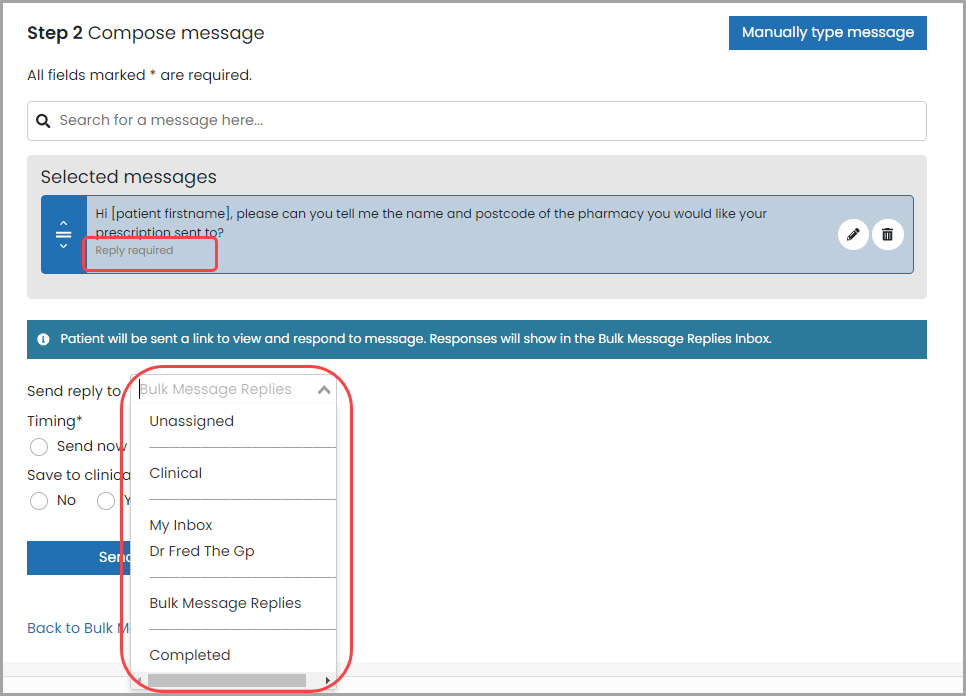The height and width of the screenshot is (696, 966).
Task: Open the Back to Bulk Messages link
Action: tap(75, 628)
